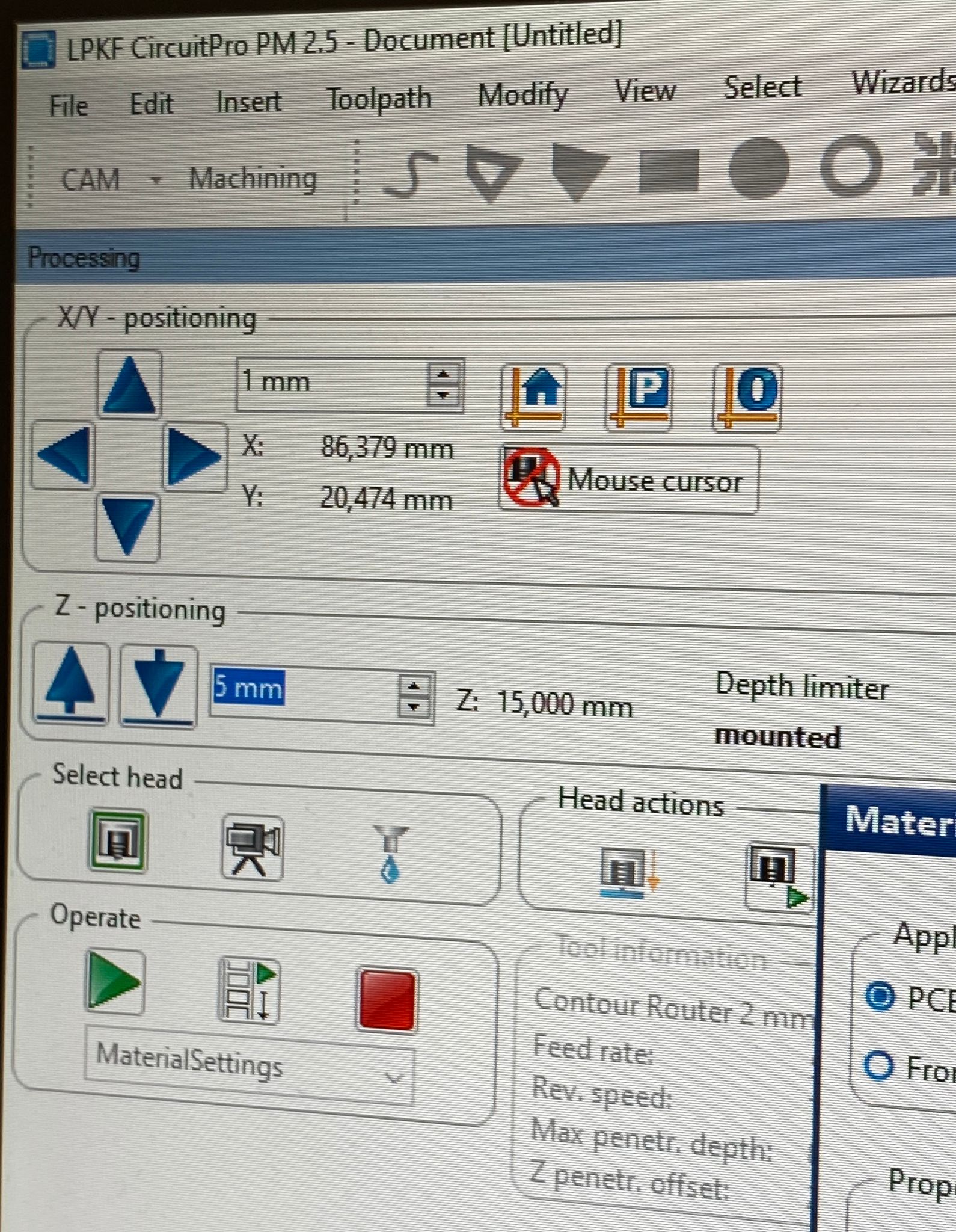Select the PCB radio button
The width and height of the screenshot is (956, 1232).
880,996
